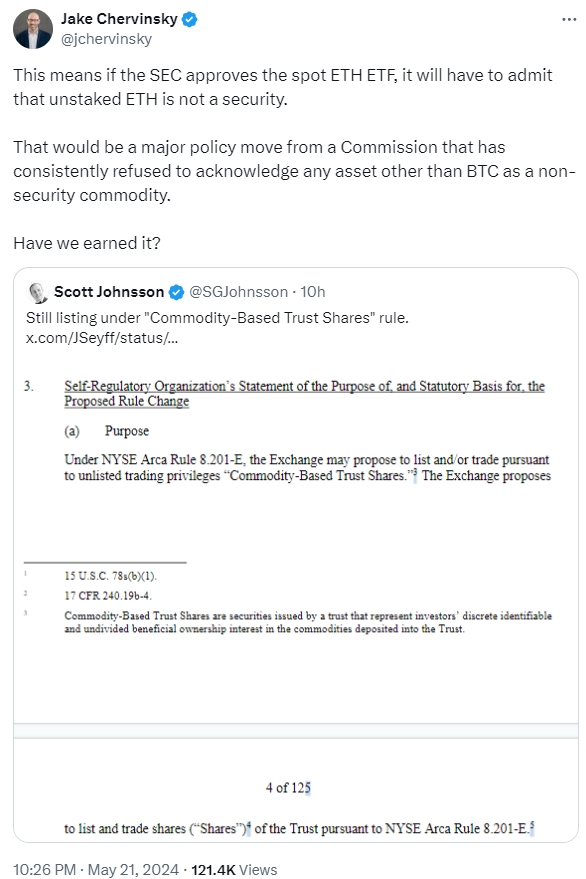Image resolution: width=586 pixels, height=879 pixels.
Task: Open Scott Johnsson's name in quoted tweet
Action: (109, 292)
